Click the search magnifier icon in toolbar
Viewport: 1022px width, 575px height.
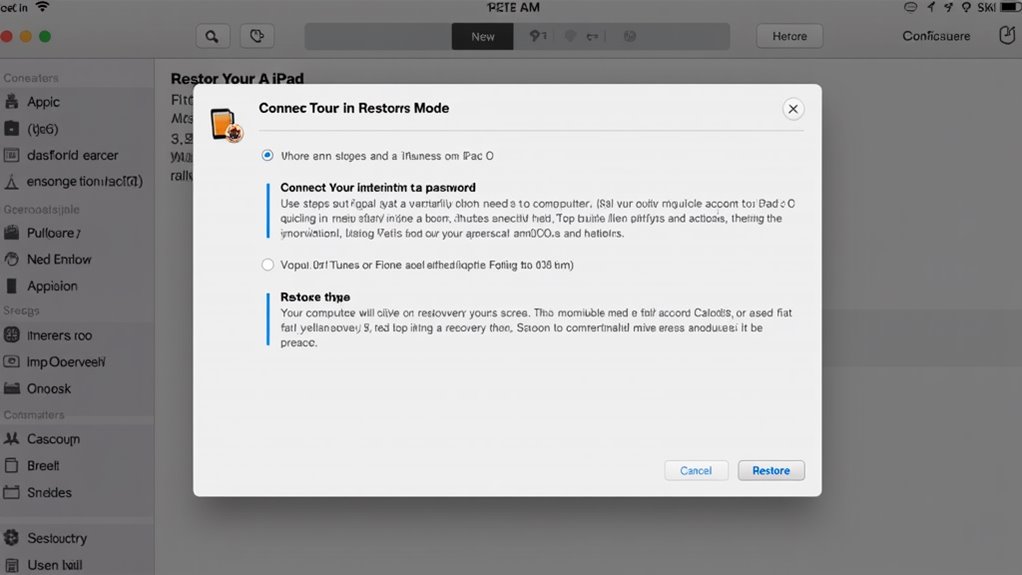tap(211, 36)
